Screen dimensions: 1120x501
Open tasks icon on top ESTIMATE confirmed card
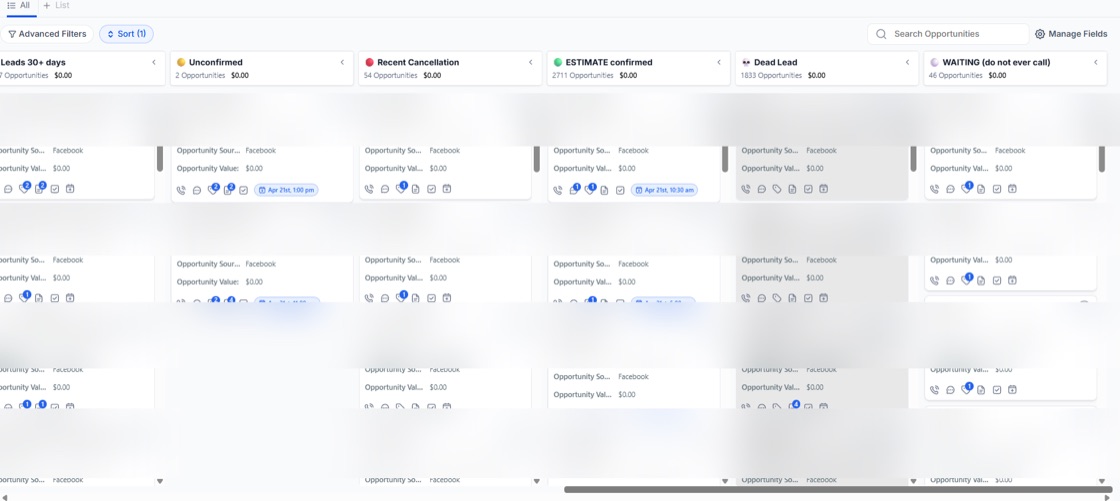(620, 190)
